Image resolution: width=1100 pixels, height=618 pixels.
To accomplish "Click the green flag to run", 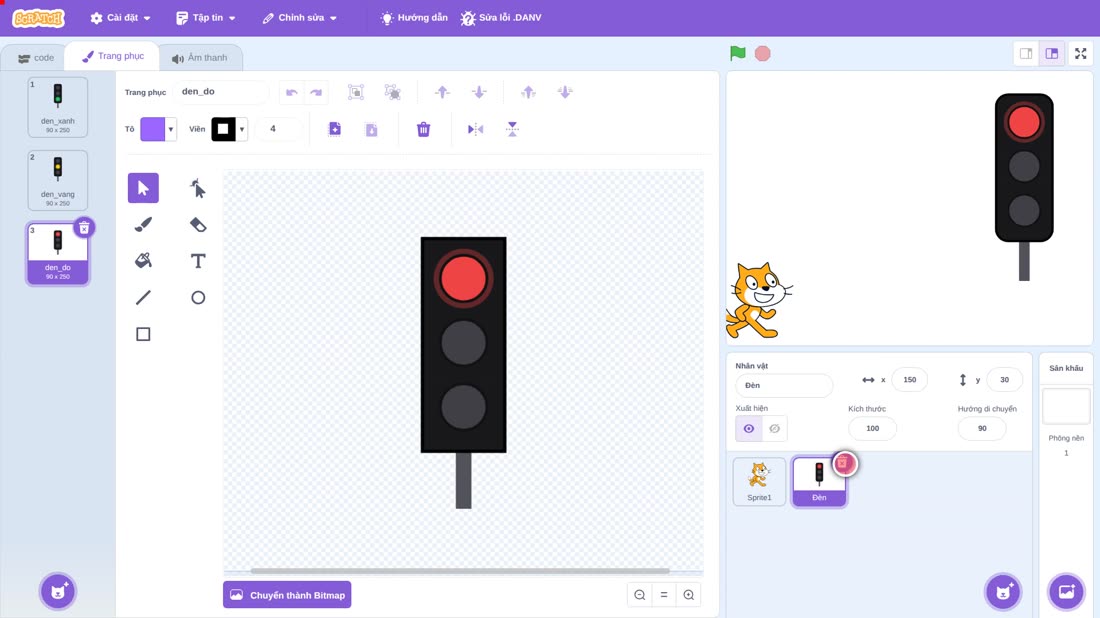I will tap(737, 53).
